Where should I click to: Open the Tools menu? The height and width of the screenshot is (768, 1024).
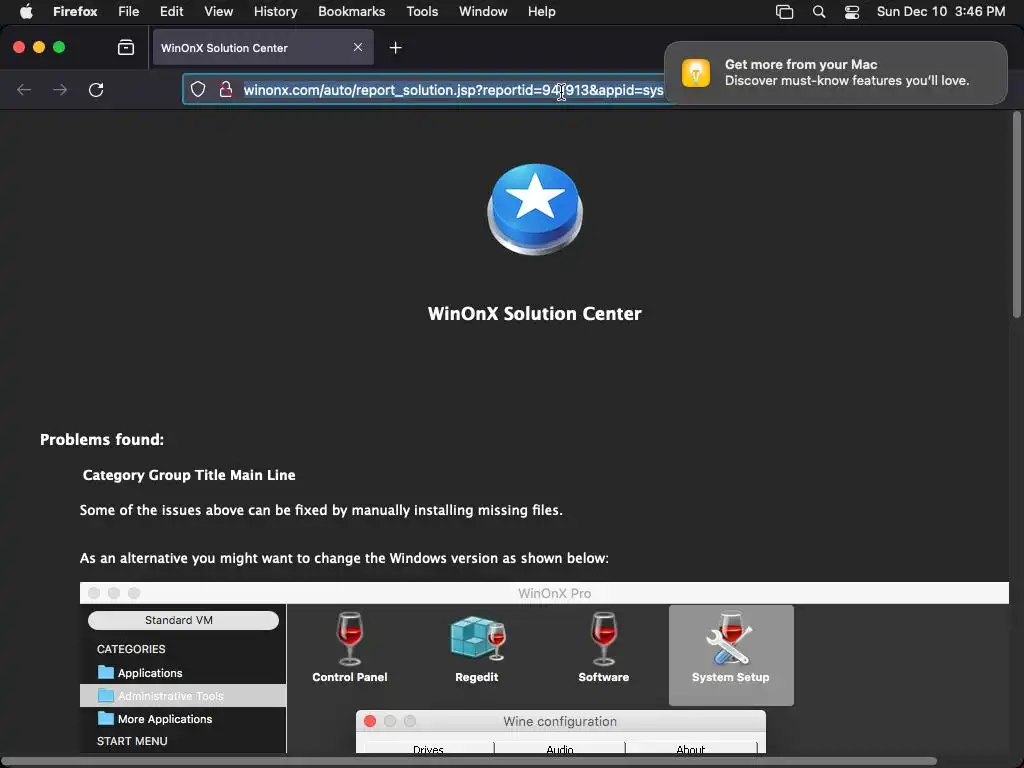422,11
